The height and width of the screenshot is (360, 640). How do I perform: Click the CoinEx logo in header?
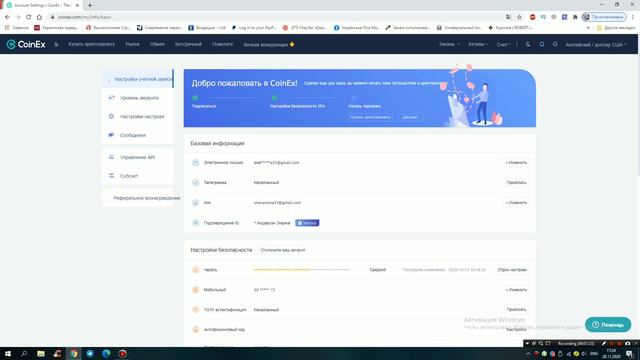point(26,44)
